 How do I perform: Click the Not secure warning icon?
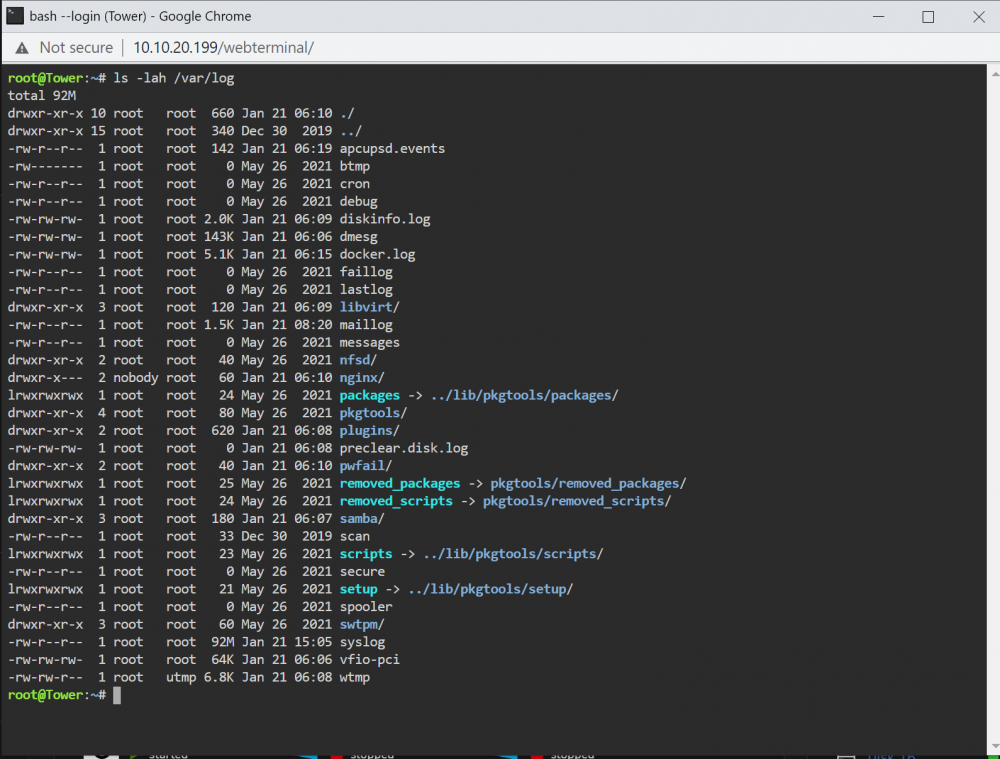point(22,48)
